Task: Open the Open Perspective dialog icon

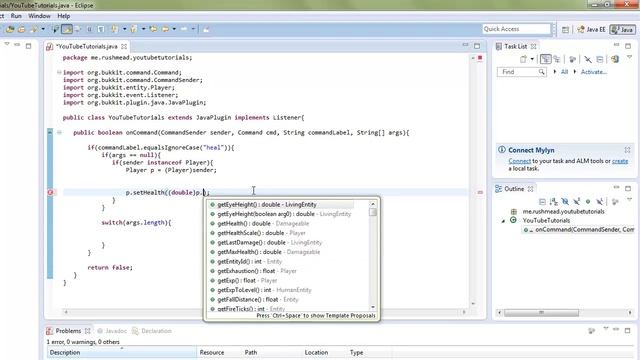Action: click(565, 29)
